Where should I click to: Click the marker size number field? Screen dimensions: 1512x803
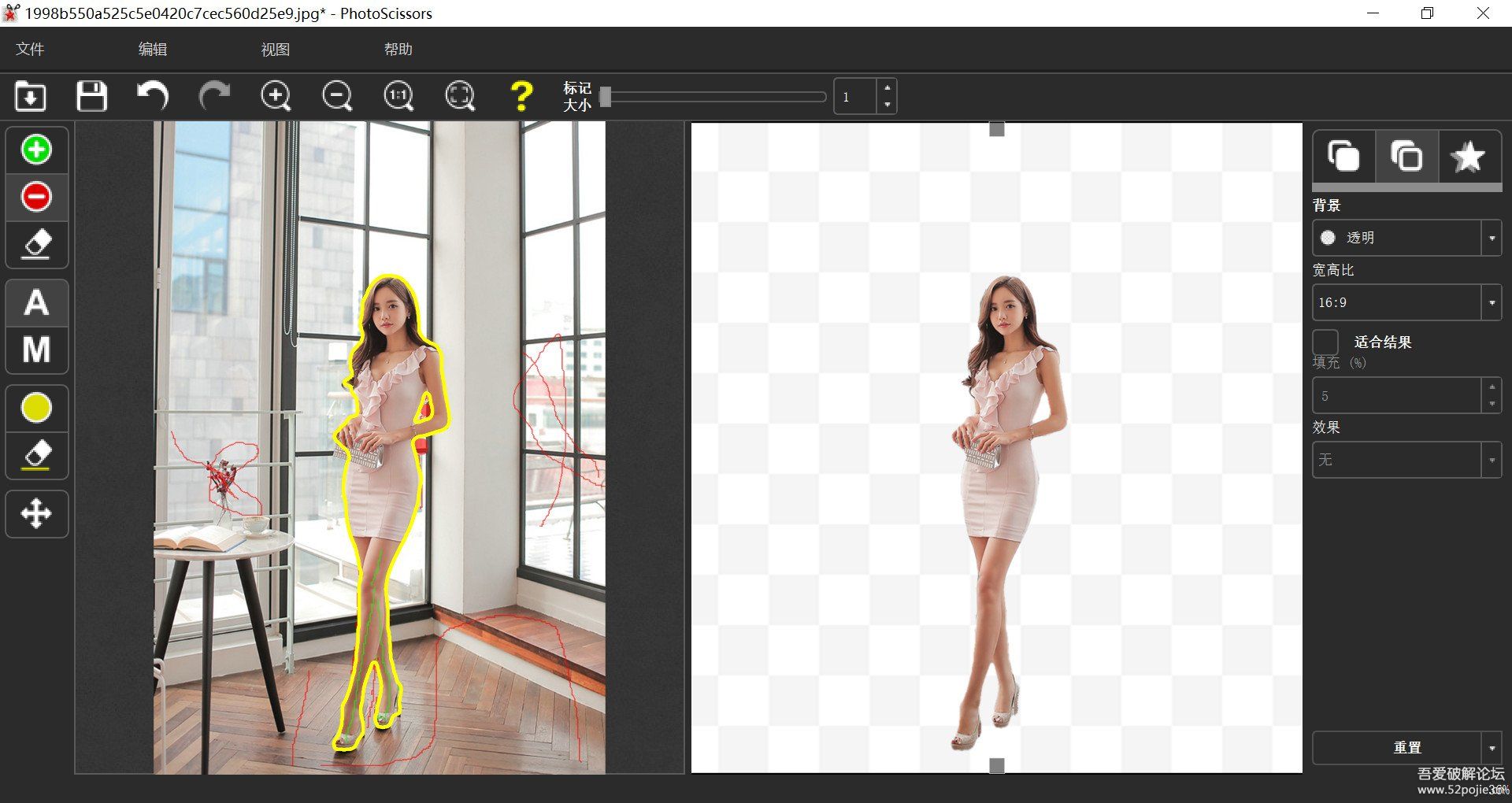(x=855, y=97)
